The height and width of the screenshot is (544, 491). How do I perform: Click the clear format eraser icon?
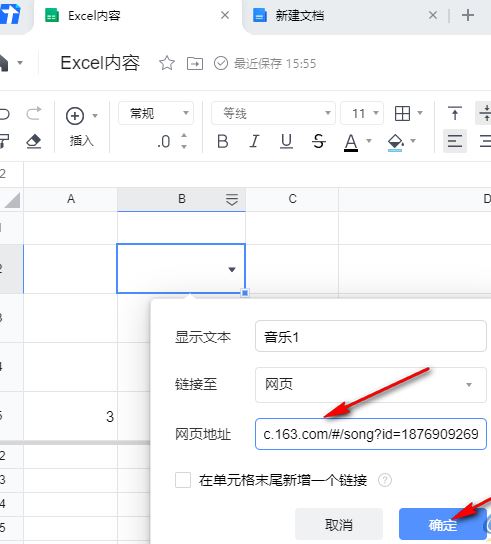tap(34, 142)
